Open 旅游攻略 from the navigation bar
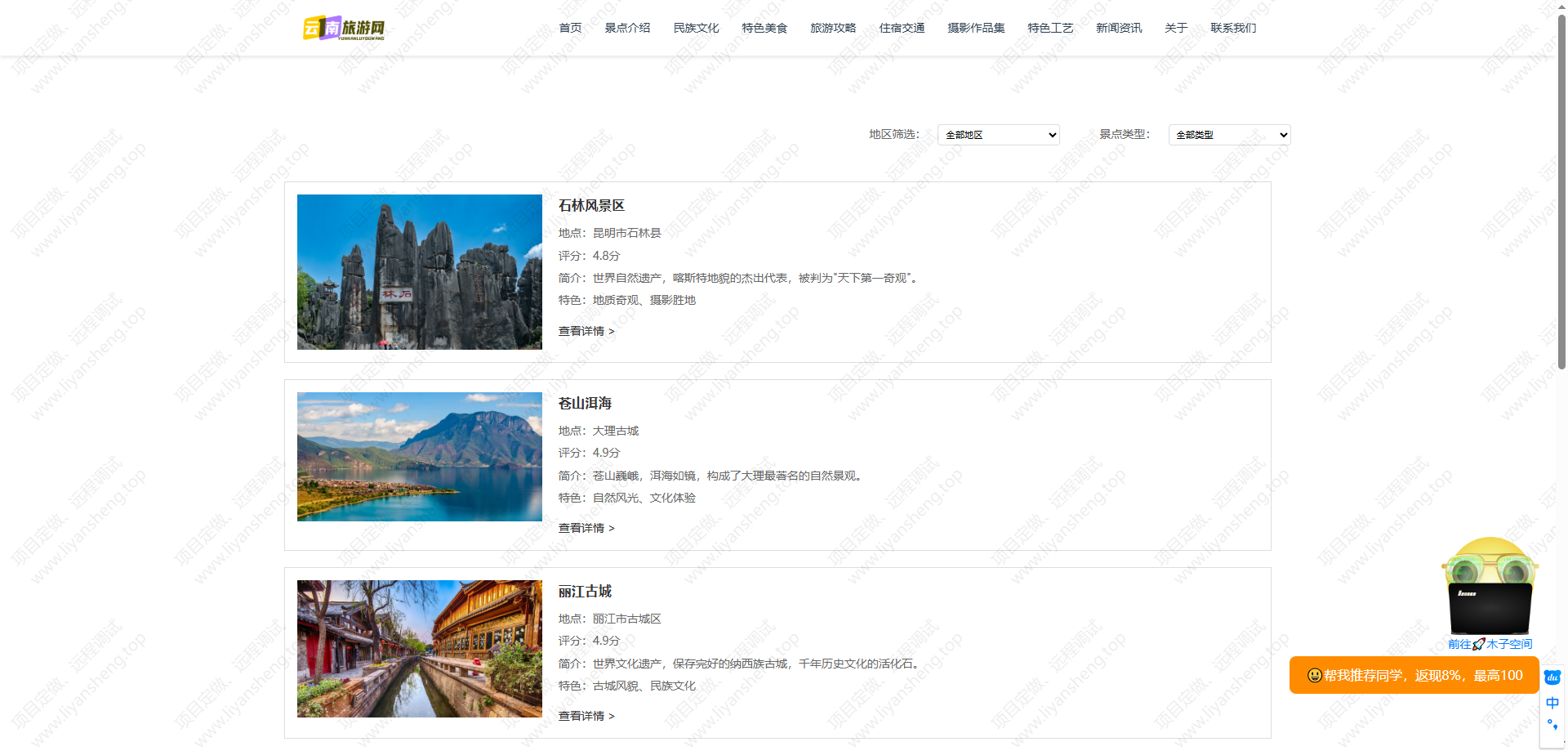1568x751 pixels. coord(833,28)
